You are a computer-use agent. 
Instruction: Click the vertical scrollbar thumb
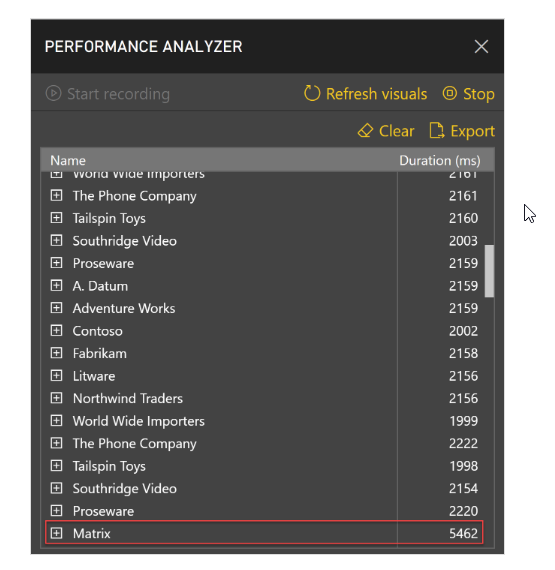click(489, 271)
